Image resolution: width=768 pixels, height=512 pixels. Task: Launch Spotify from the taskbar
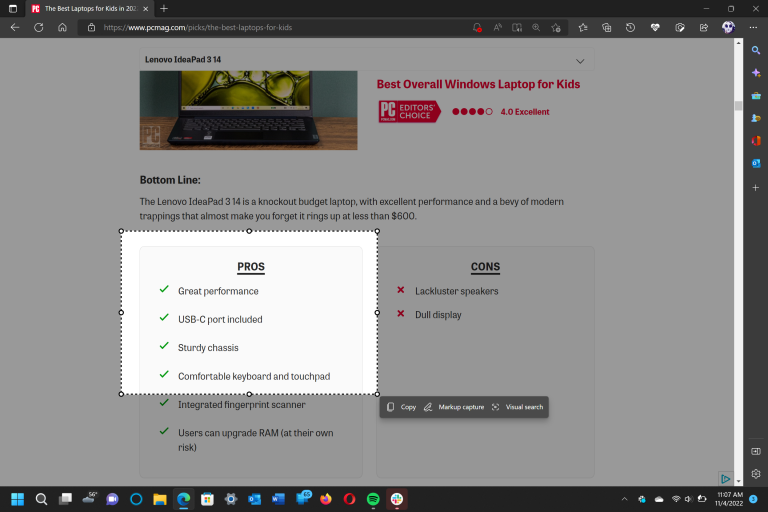pyautogui.click(x=373, y=499)
